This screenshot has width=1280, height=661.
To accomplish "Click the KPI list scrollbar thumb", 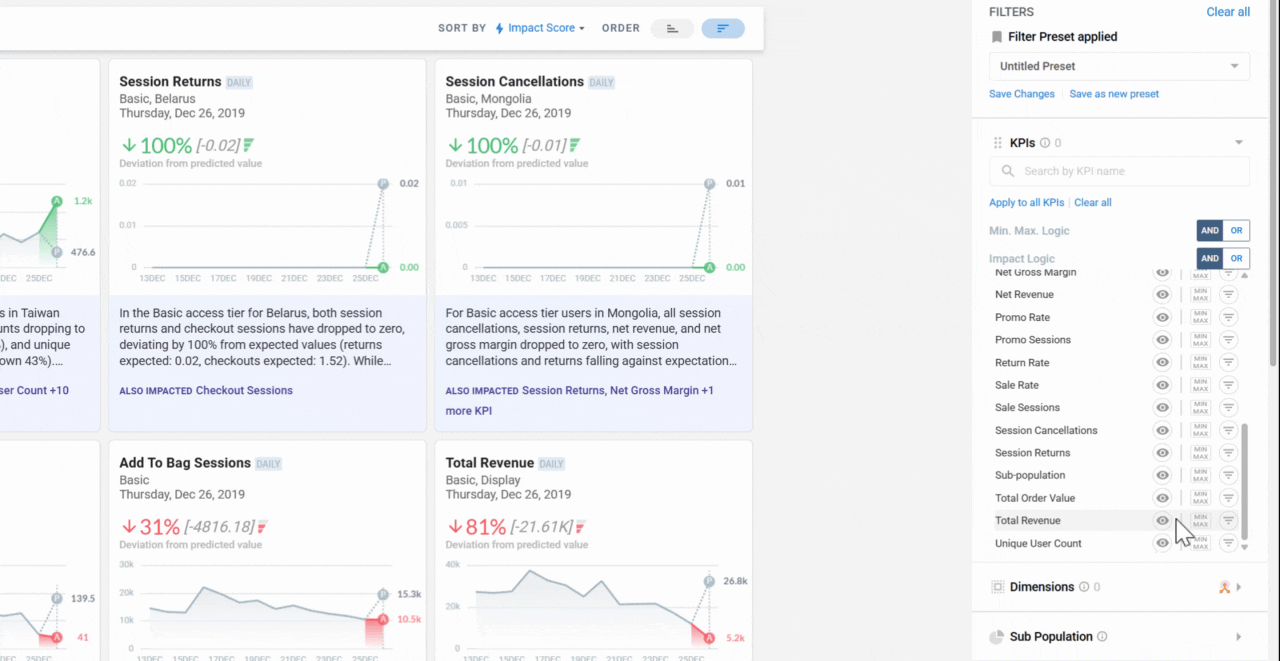I will click(1245, 482).
